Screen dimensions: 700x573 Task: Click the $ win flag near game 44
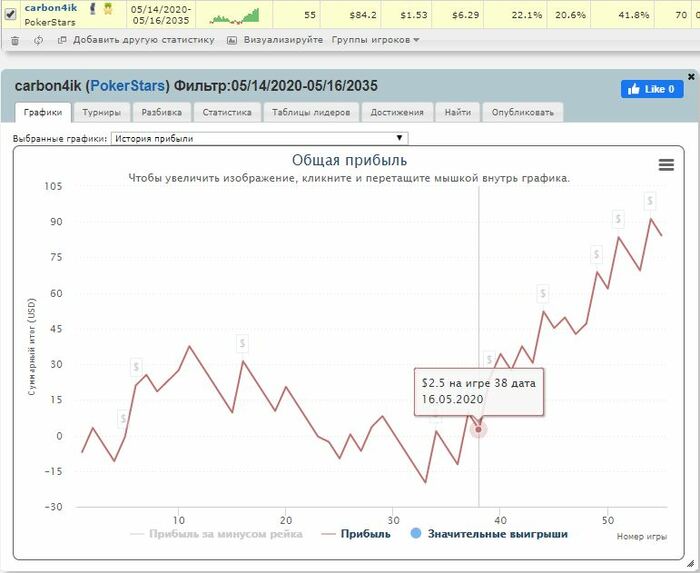tap(543, 293)
